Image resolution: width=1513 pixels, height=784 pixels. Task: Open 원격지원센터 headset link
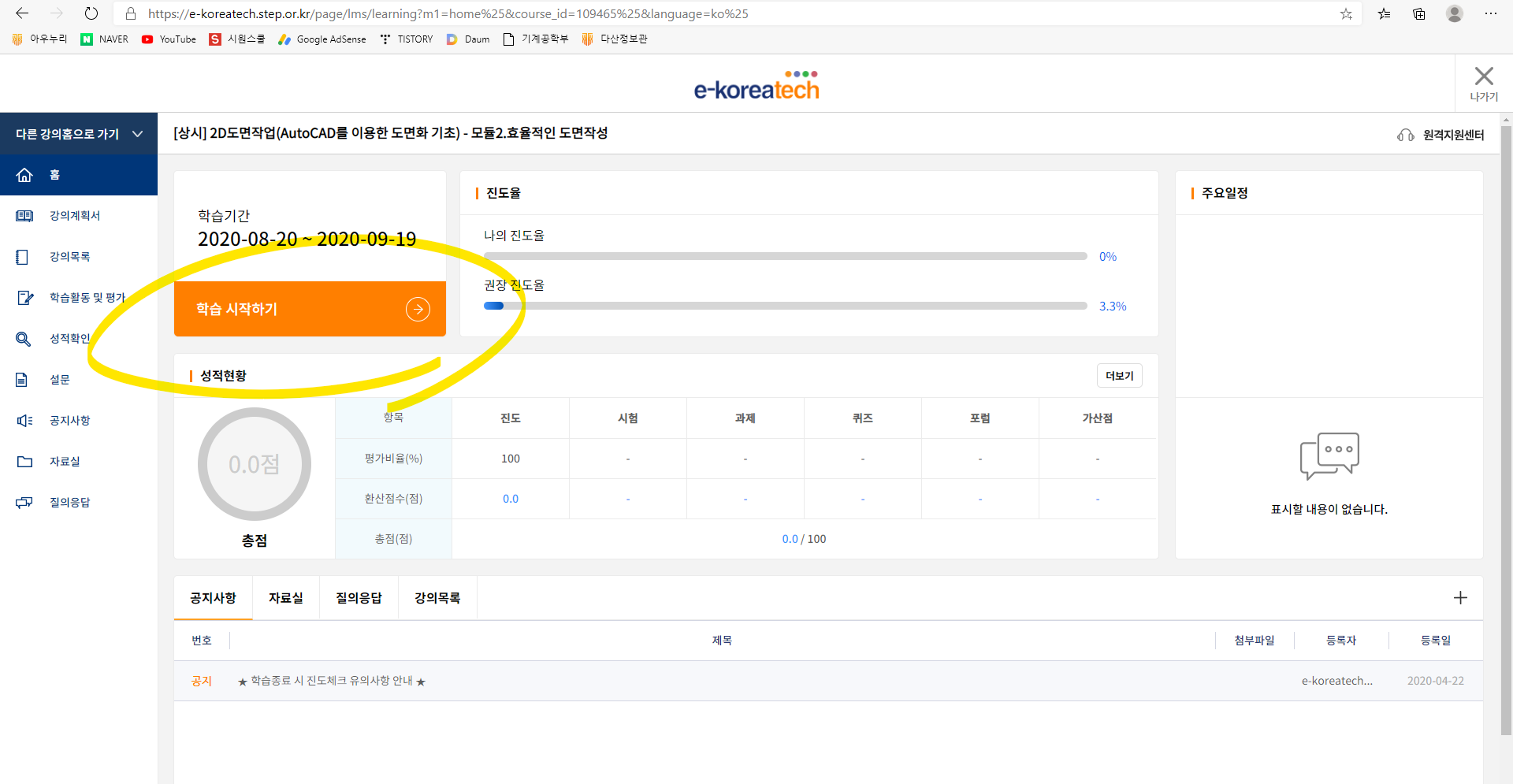tap(1441, 135)
